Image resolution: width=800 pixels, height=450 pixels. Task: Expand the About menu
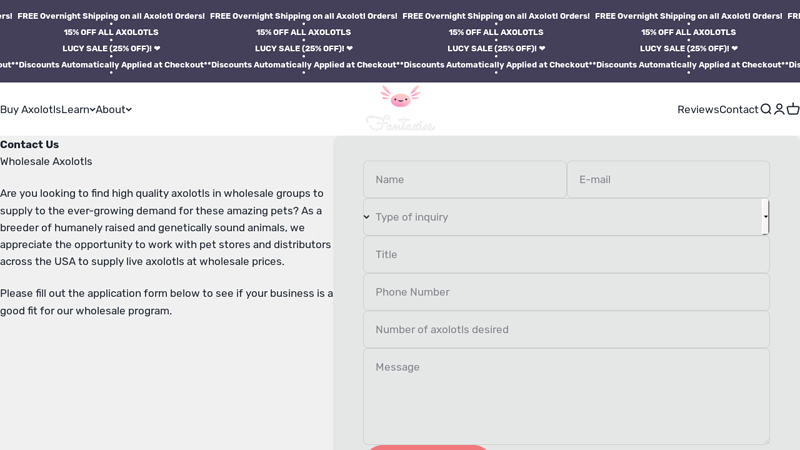(113, 109)
